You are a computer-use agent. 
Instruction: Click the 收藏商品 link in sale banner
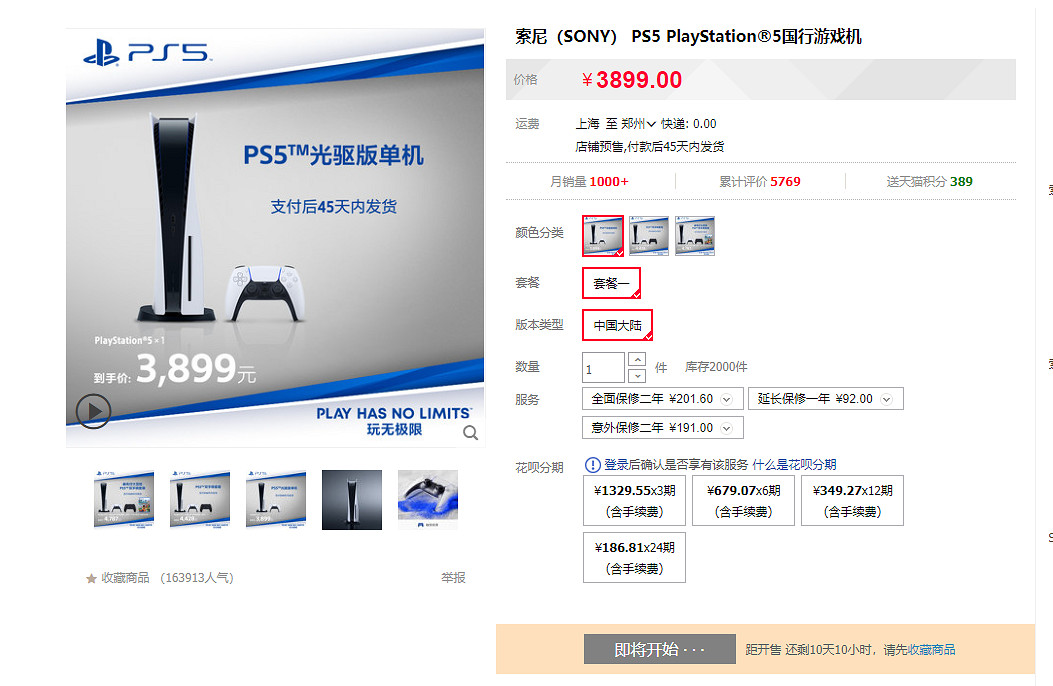(931, 650)
